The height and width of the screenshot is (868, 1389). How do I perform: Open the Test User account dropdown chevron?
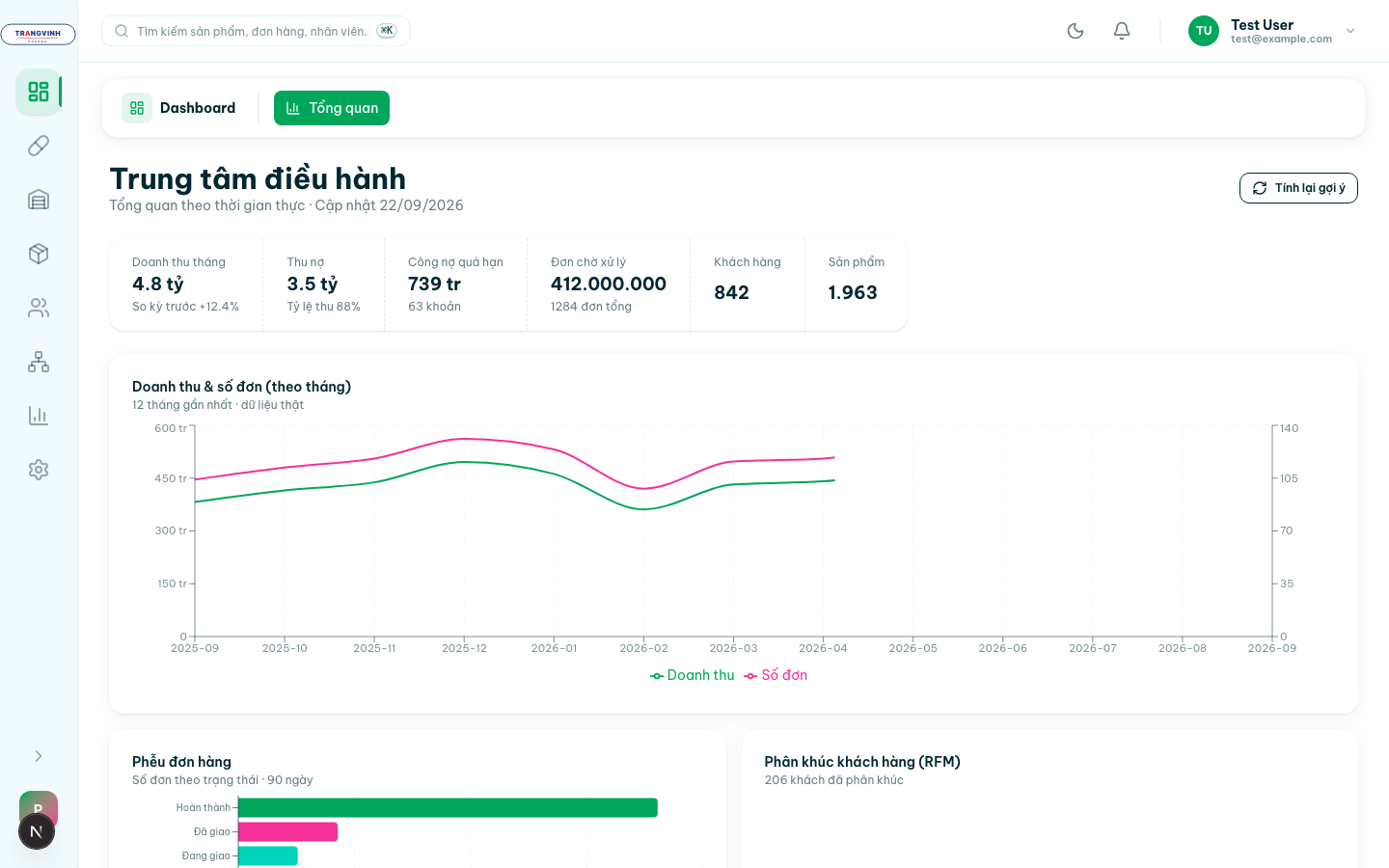coord(1350,31)
